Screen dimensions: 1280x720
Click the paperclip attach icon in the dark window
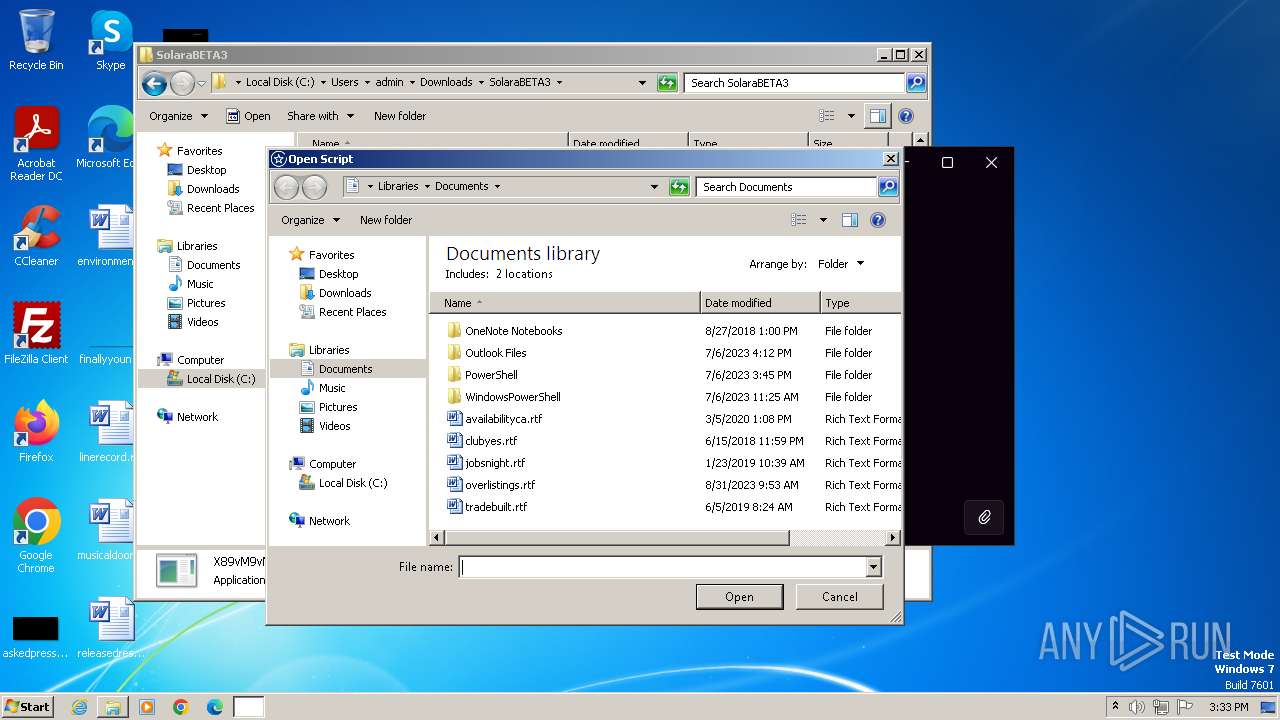click(x=984, y=517)
